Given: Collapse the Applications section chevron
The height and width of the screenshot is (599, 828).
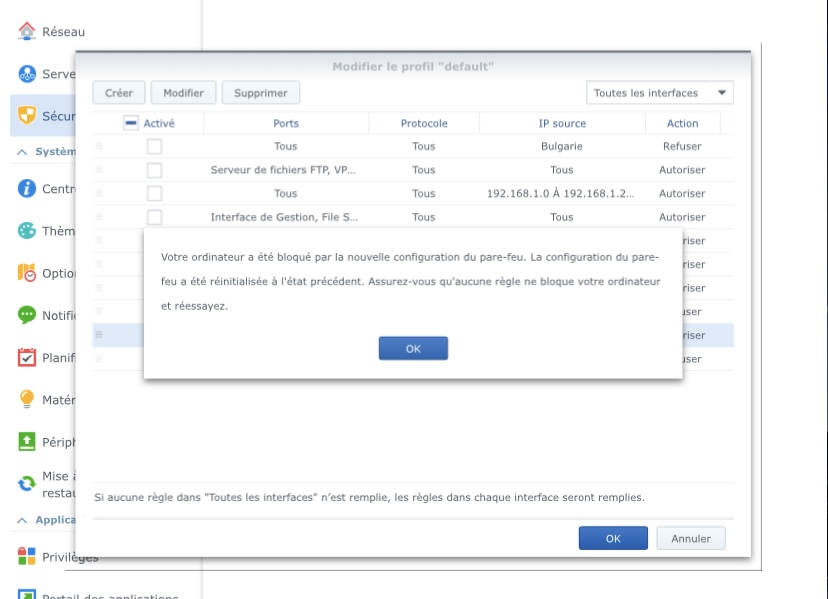Looking at the screenshot, I should [x=23, y=520].
